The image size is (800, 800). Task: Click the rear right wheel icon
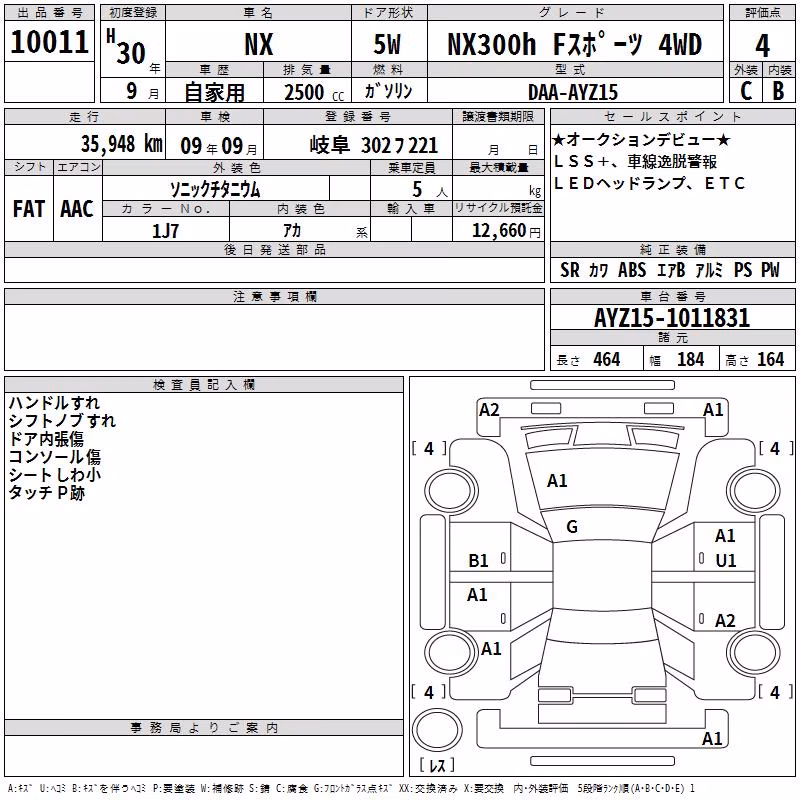pos(753,652)
